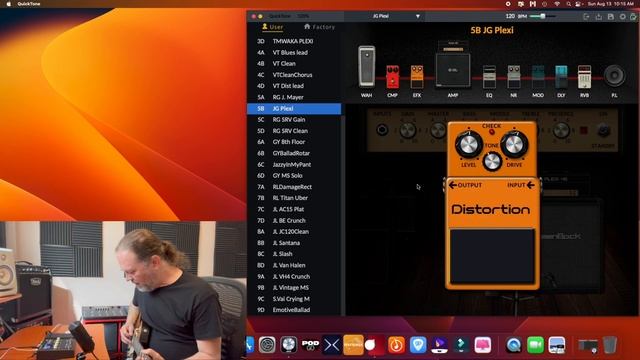Select the RVB reverb pedal
Viewport: 640px width, 360px height.
click(x=584, y=77)
